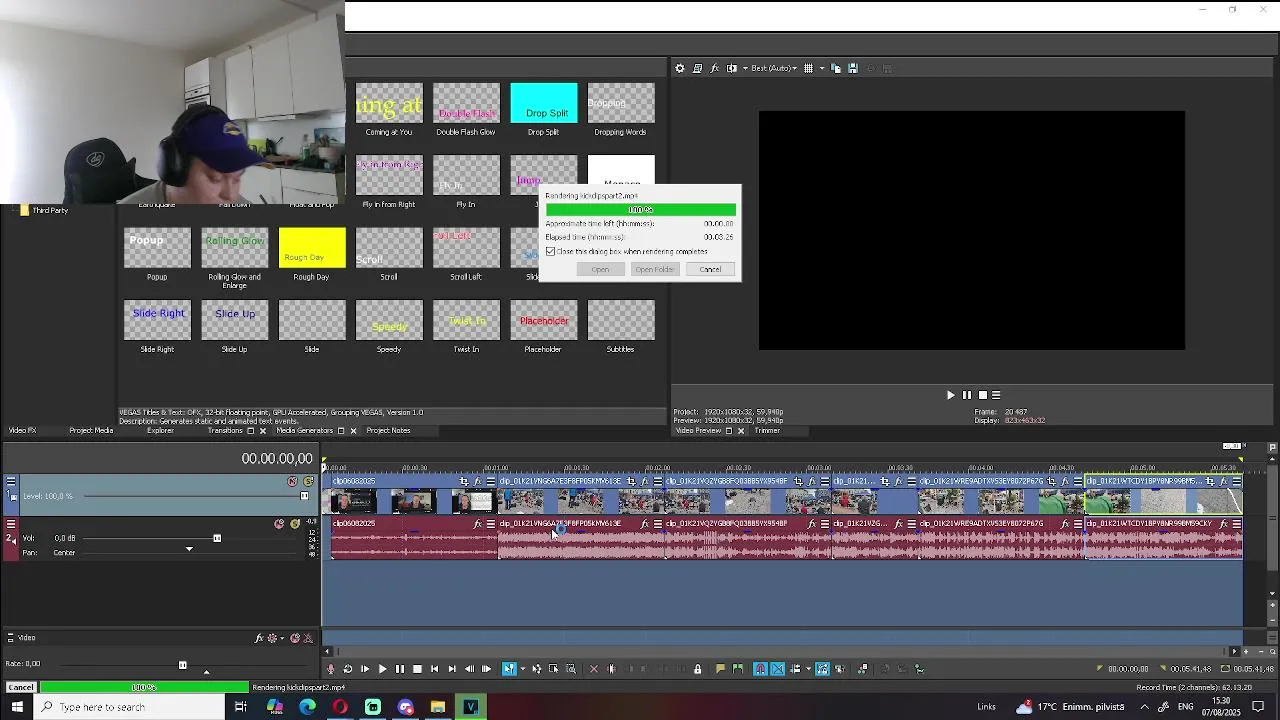Go to end of project
This screenshot has height=720, width=1280.
[x=452, y=669]
